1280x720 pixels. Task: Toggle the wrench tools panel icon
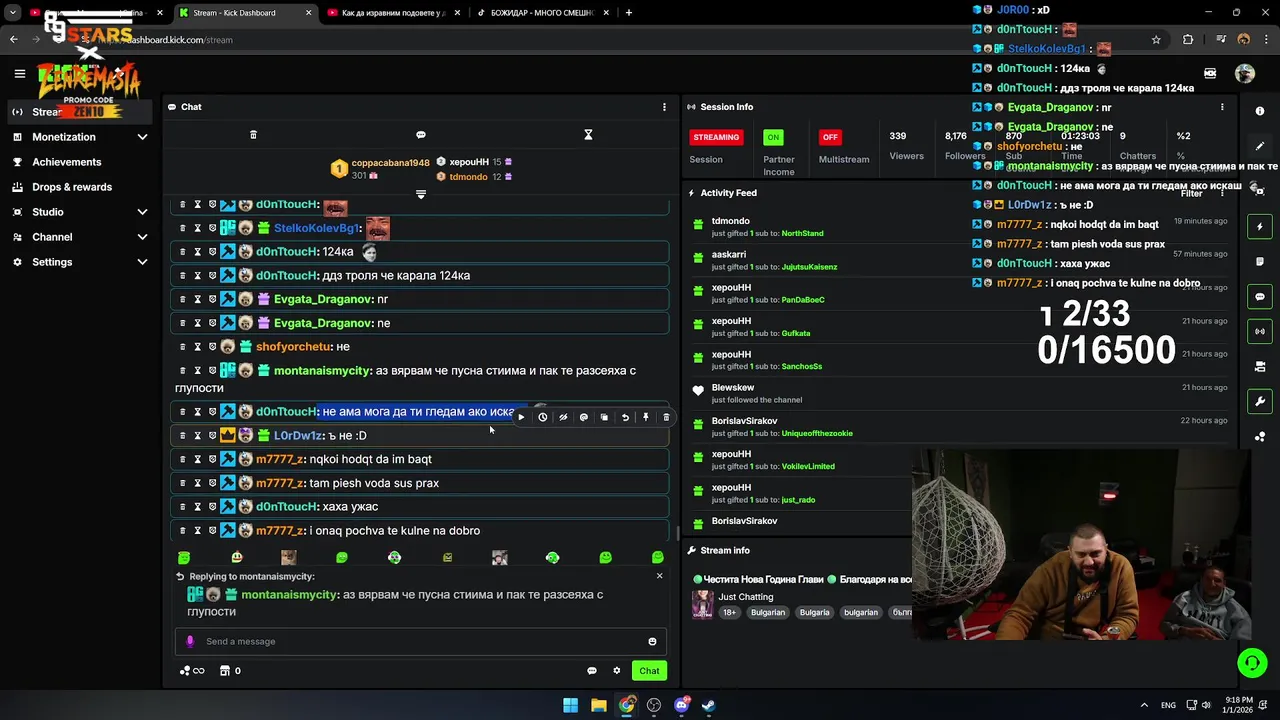click(x=1260, y=401)
